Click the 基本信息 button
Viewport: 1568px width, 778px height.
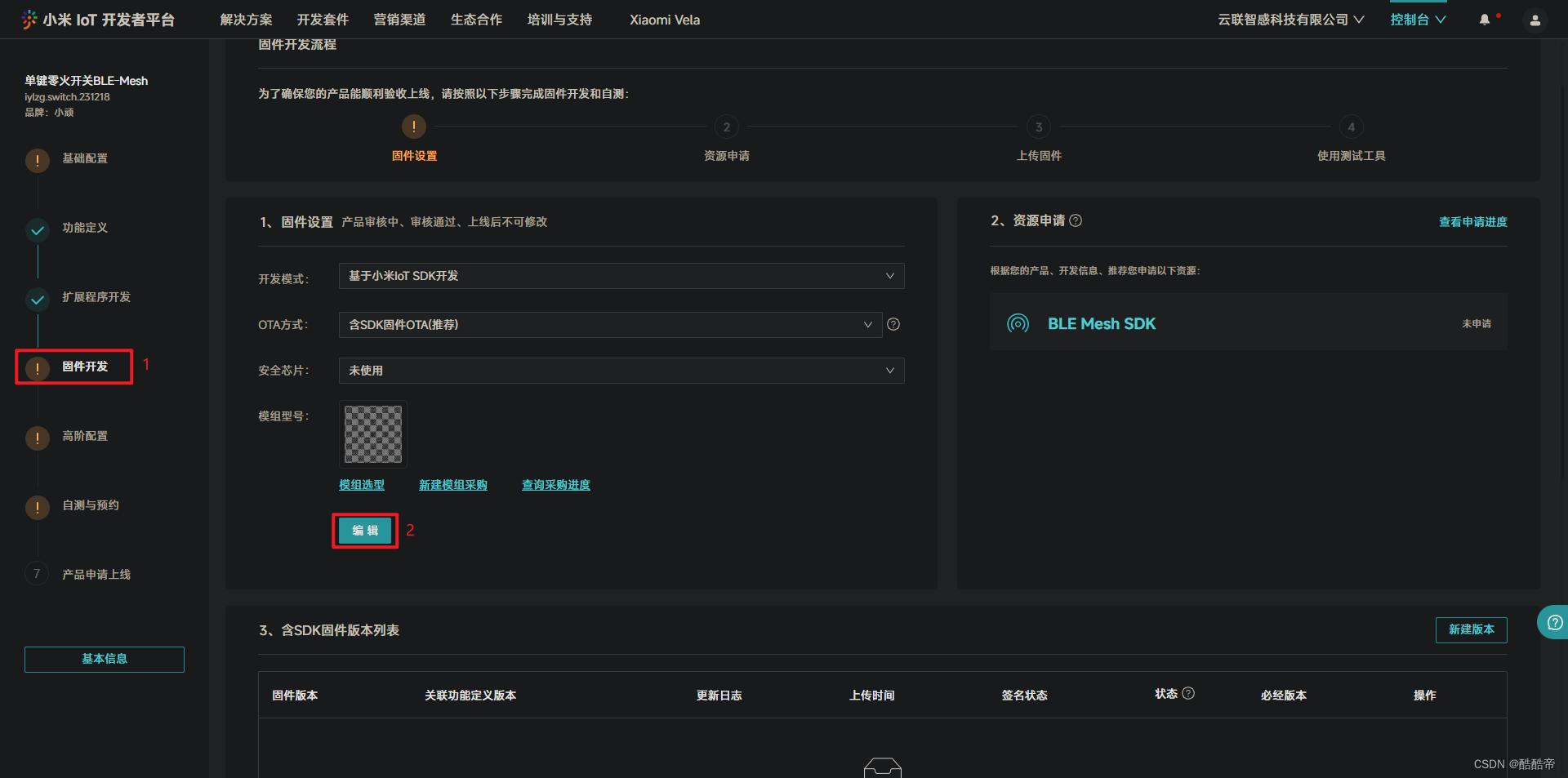click(105, 660)
